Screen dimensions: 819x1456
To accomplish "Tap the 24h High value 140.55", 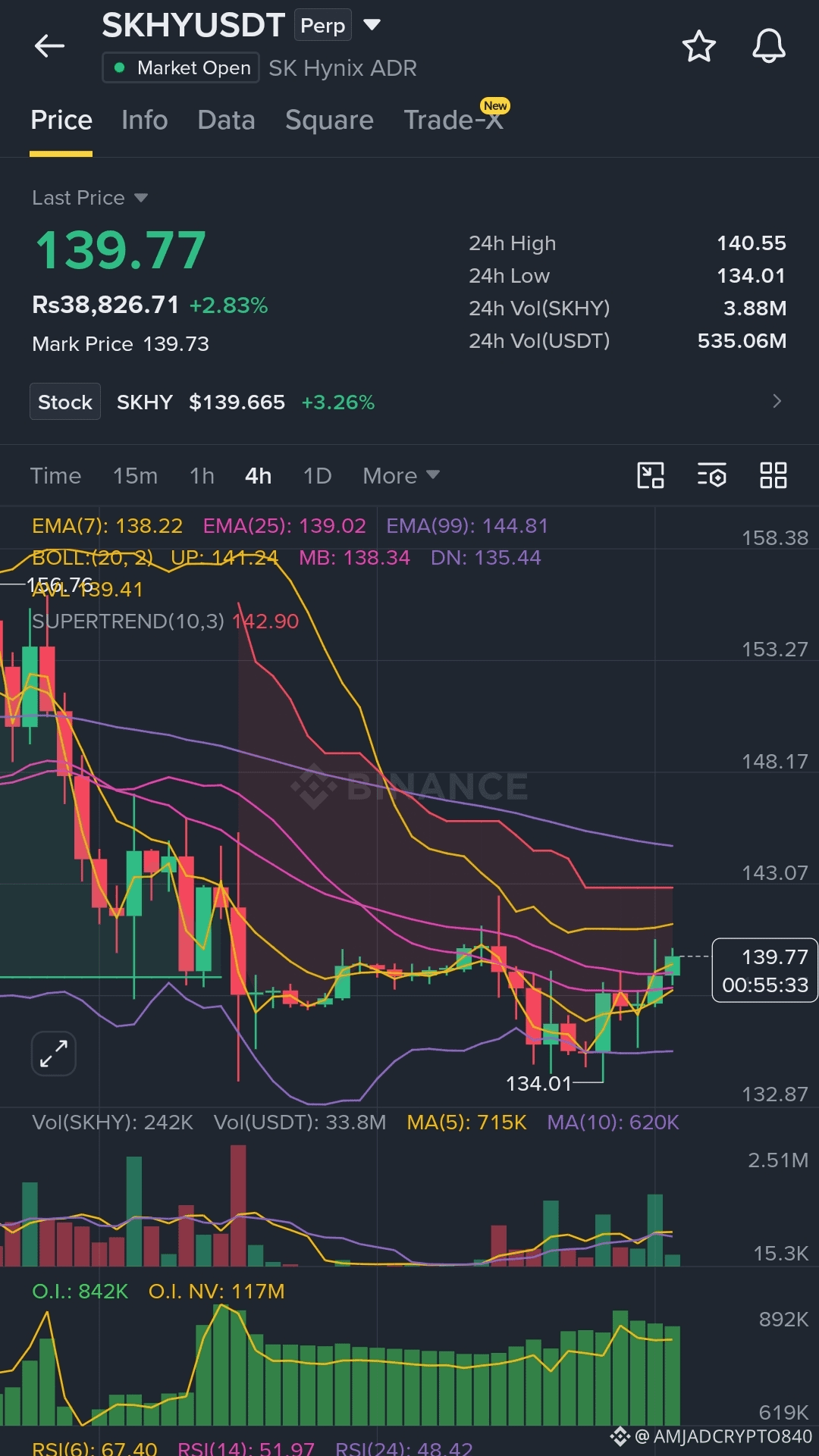I will pos(752,243).
